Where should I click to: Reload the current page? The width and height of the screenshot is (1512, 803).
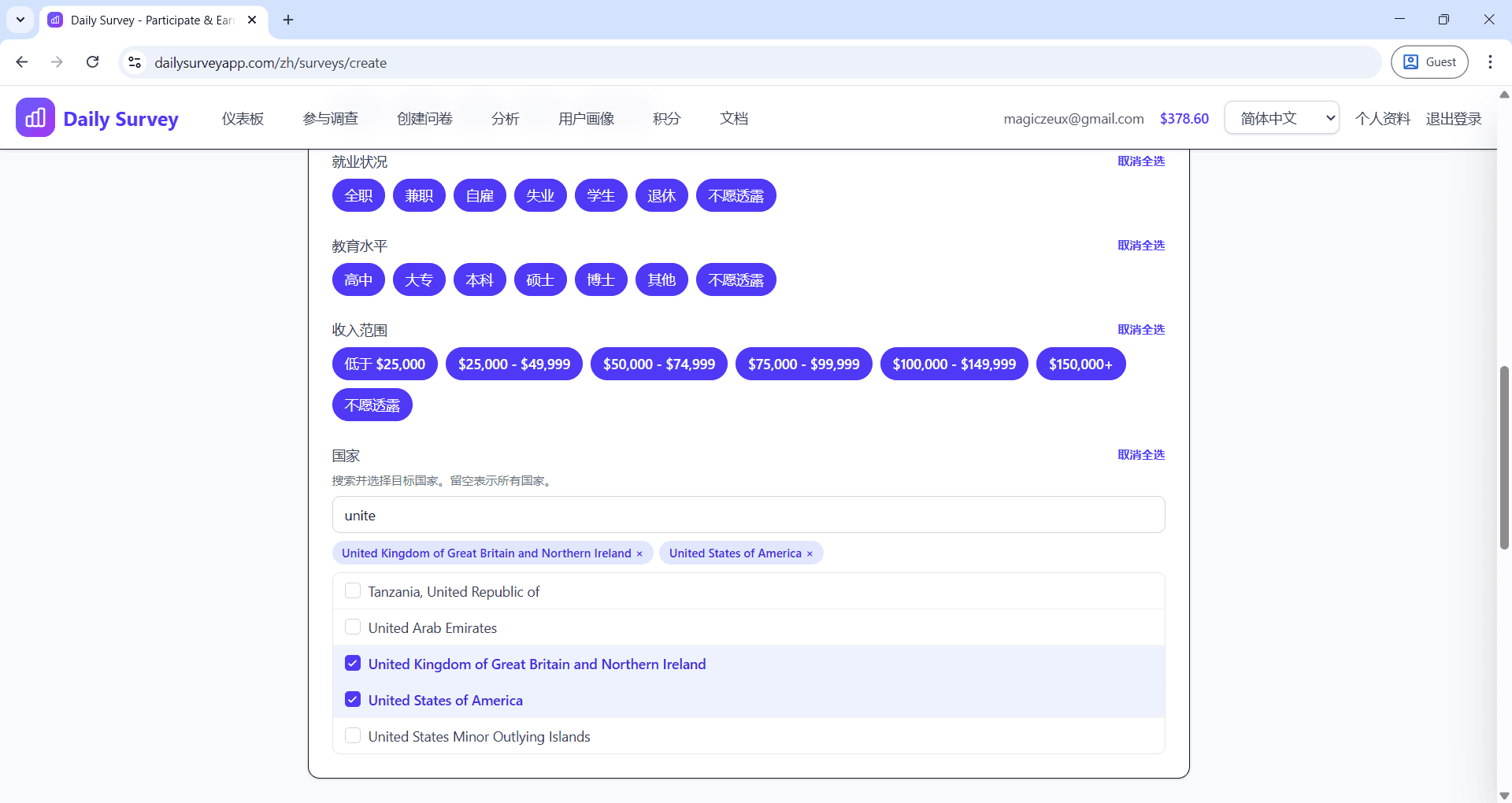click(93, 62)
